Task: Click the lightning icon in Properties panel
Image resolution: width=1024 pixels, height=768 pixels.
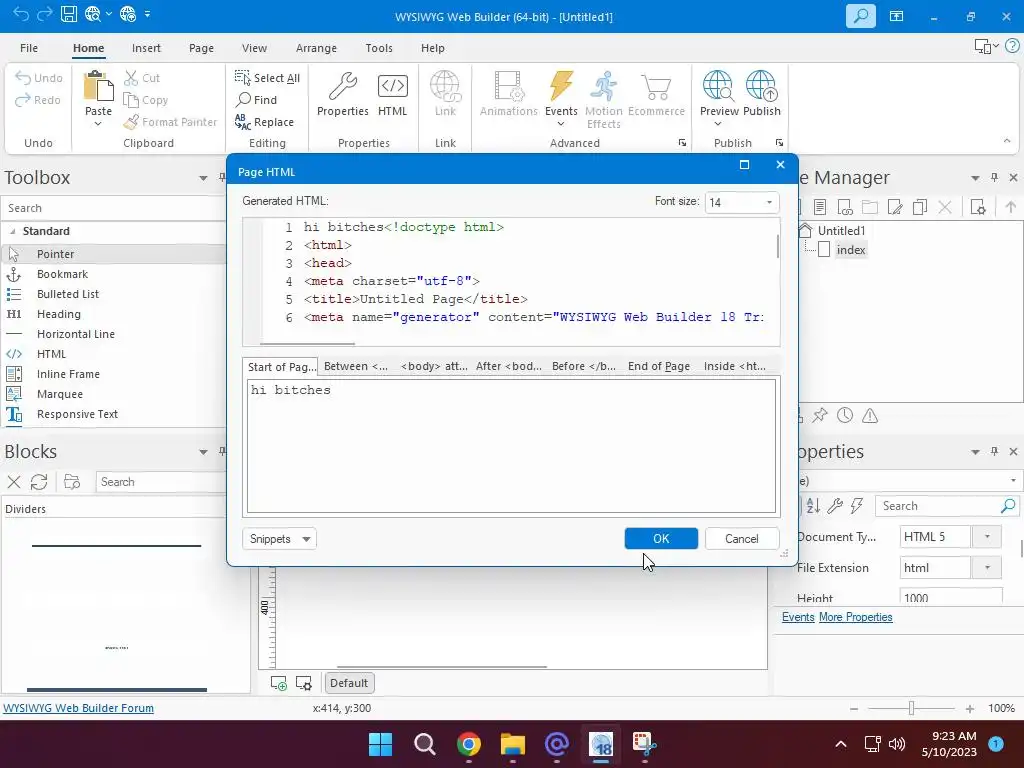Action: (857, 505)
